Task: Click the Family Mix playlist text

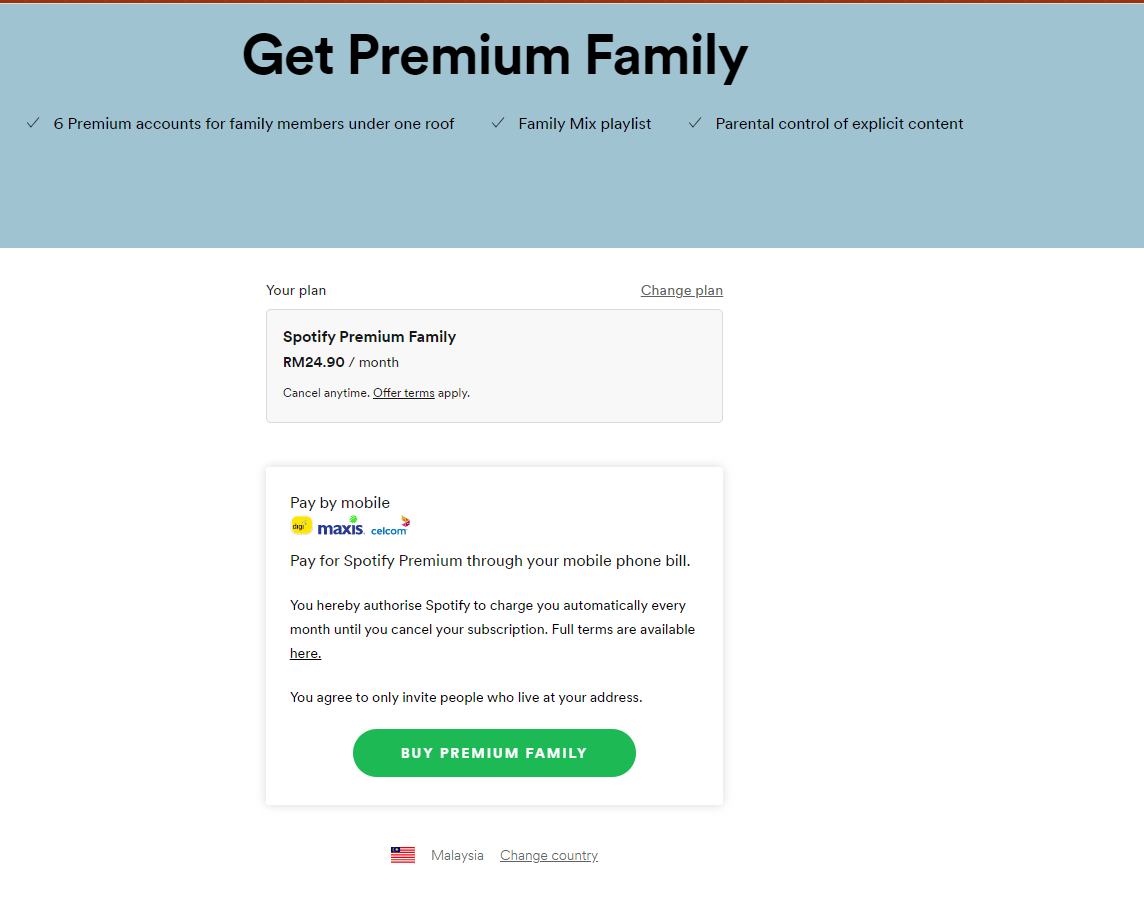Action: pos(584,124)
